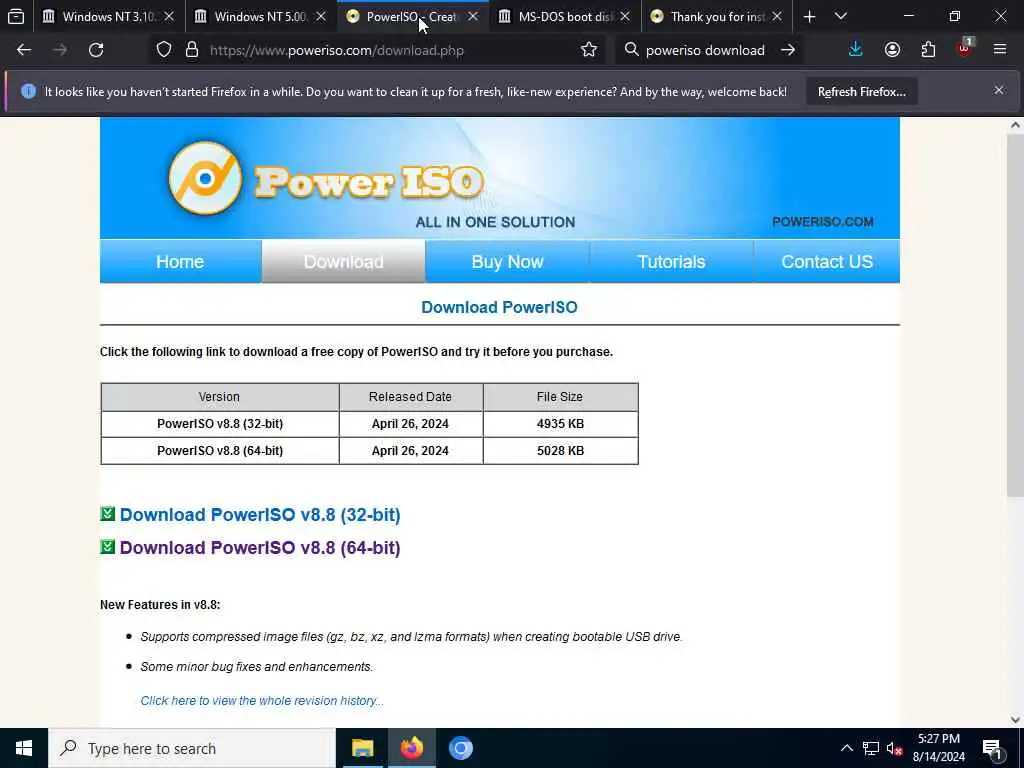Open a new tab with the plus icon
1024x768 pixels.
[x=809, y=16]
